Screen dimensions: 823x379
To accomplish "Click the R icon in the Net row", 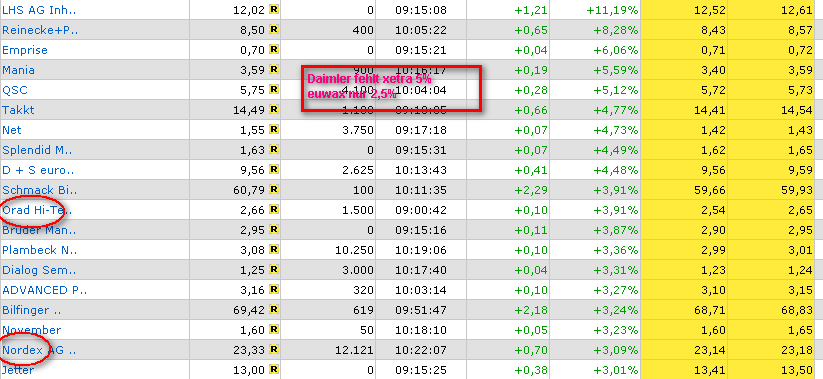I will coord(273,129).
